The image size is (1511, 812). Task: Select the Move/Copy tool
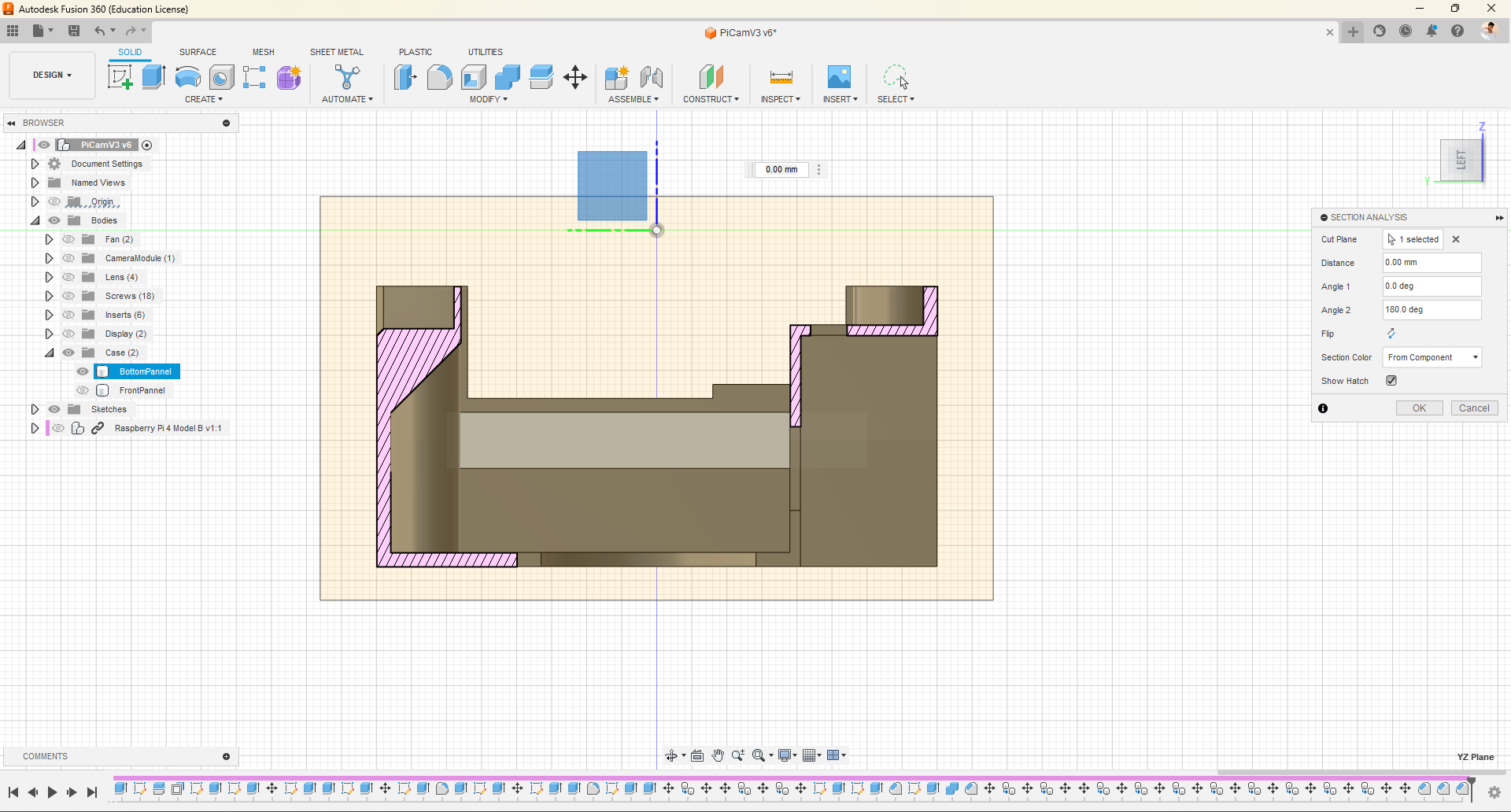[x=575, y=77]
